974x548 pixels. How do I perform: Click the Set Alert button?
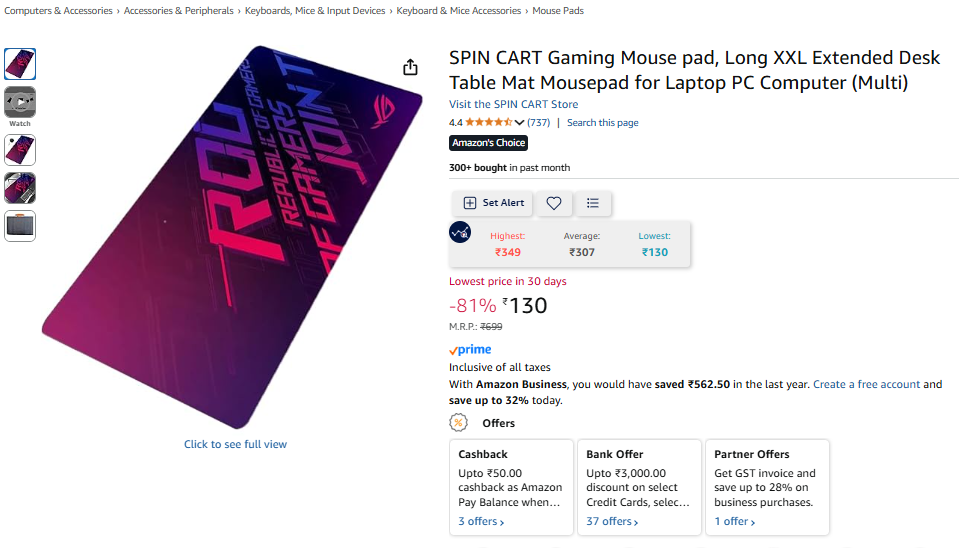(x=493, y=203)
